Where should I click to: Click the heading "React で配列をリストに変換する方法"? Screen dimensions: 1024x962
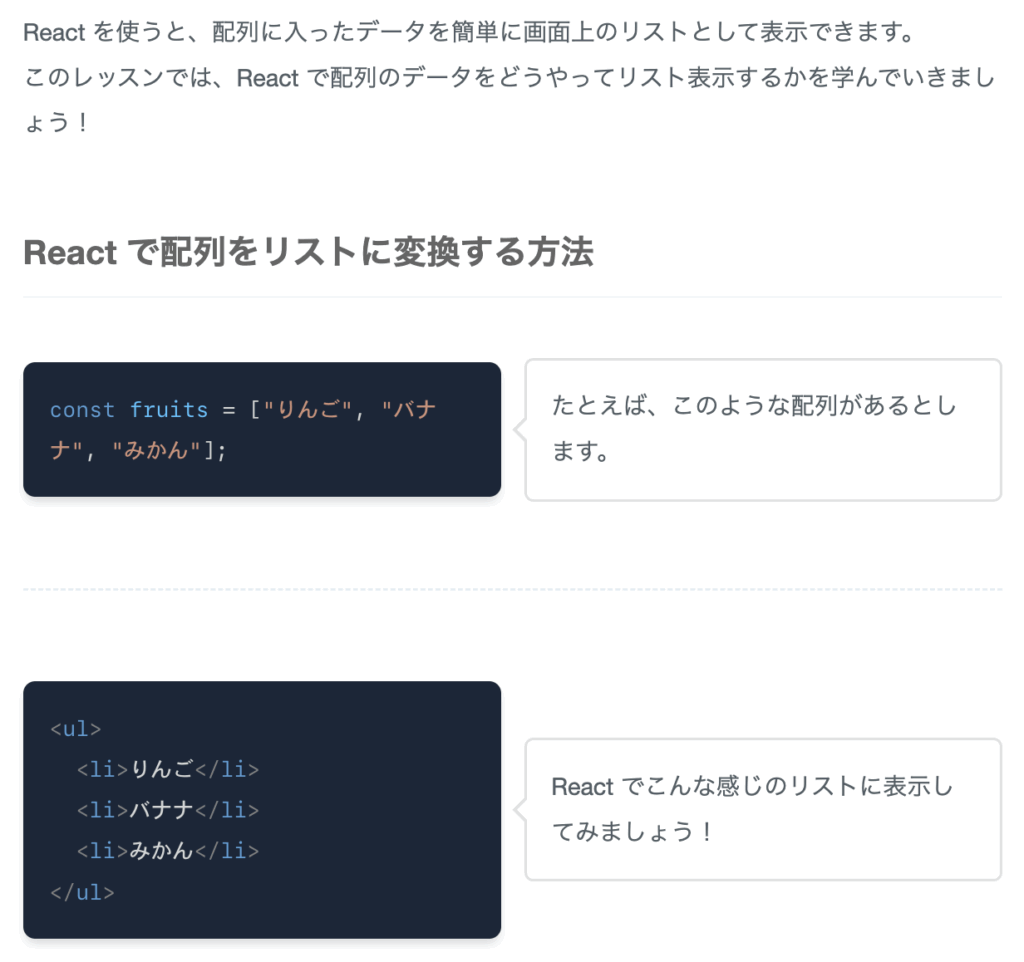point(308,253)
